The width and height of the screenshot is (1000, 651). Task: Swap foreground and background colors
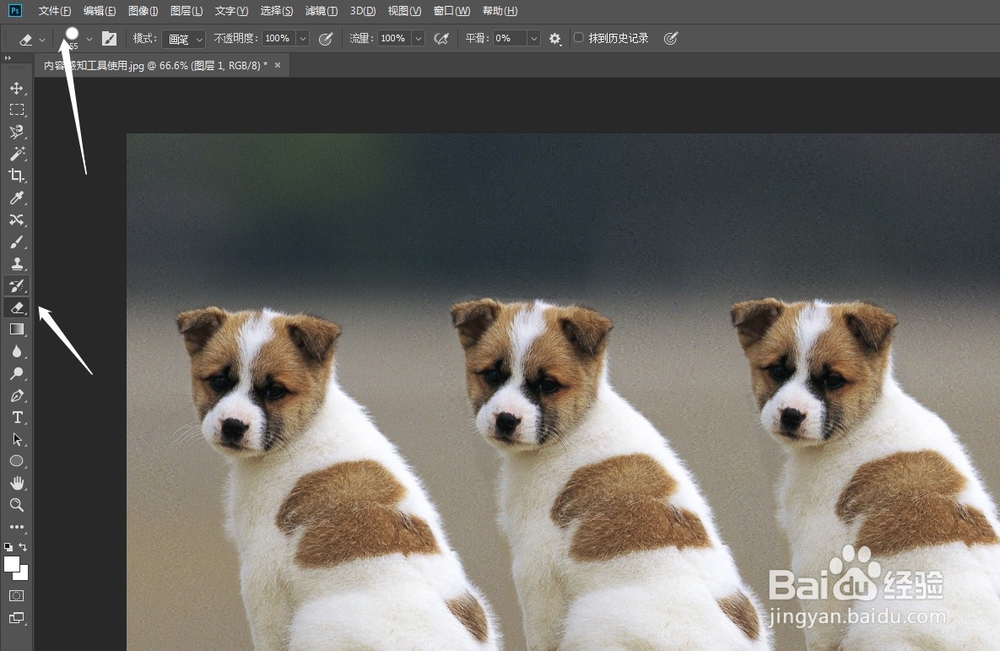tap(23, 547)
